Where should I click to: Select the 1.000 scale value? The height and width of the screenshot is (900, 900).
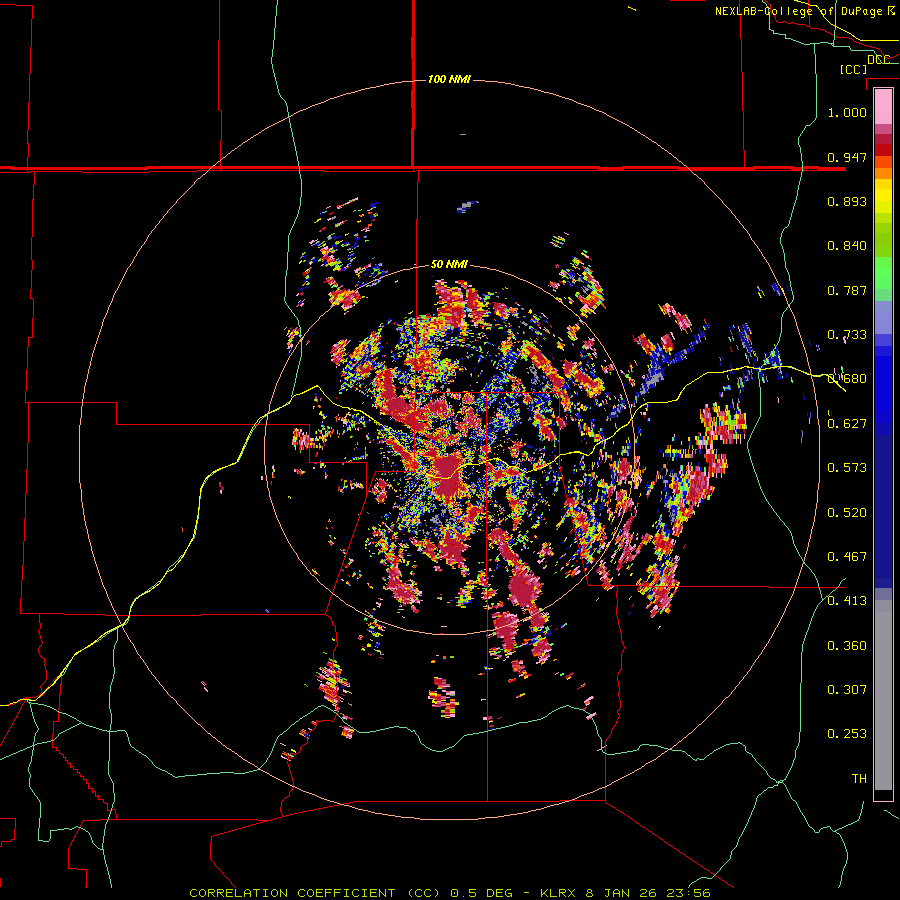coord(847,112)
